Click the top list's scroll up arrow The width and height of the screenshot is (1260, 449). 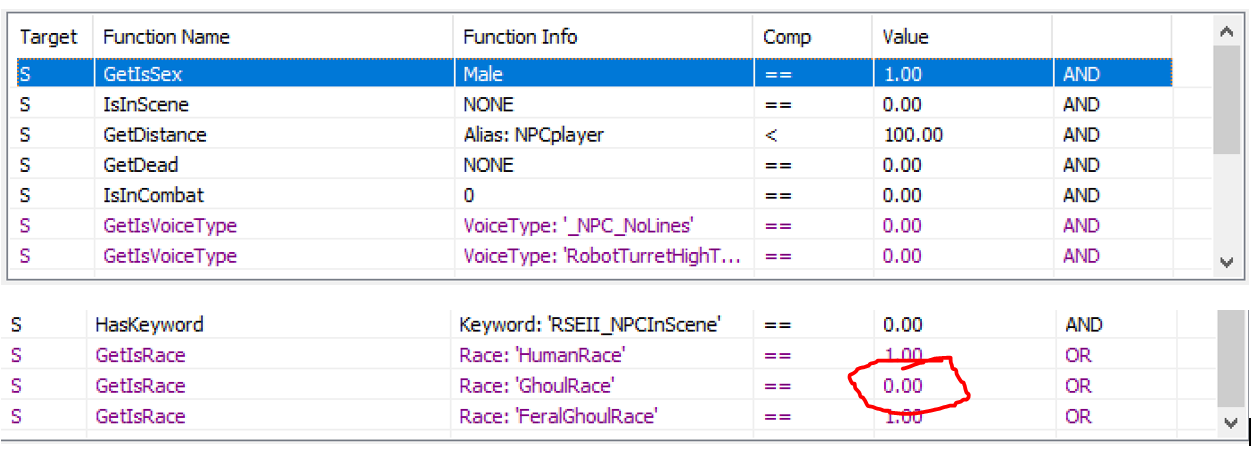point(1227,31)
